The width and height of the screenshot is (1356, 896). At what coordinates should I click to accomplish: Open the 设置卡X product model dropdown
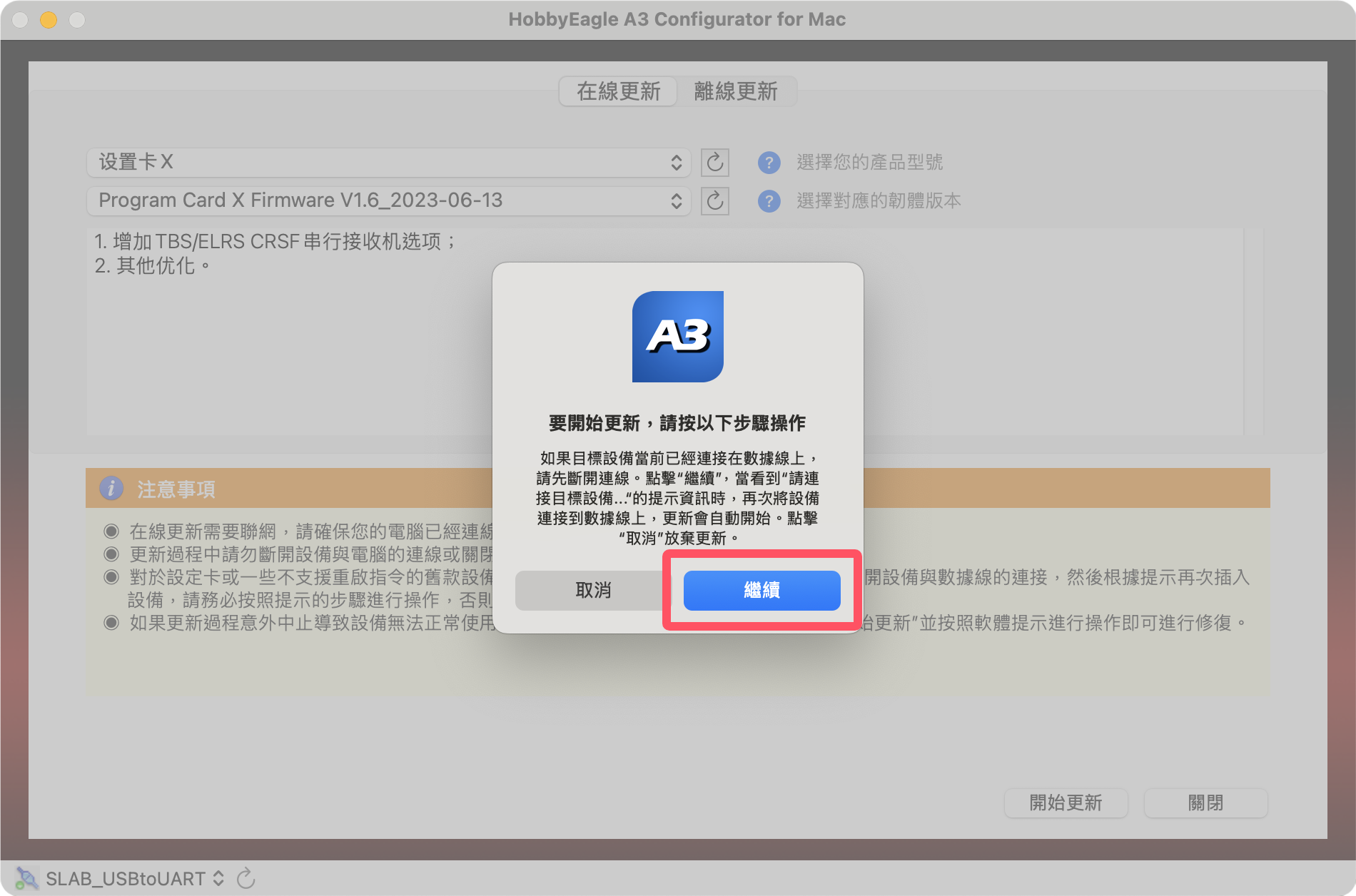(388, 163)
